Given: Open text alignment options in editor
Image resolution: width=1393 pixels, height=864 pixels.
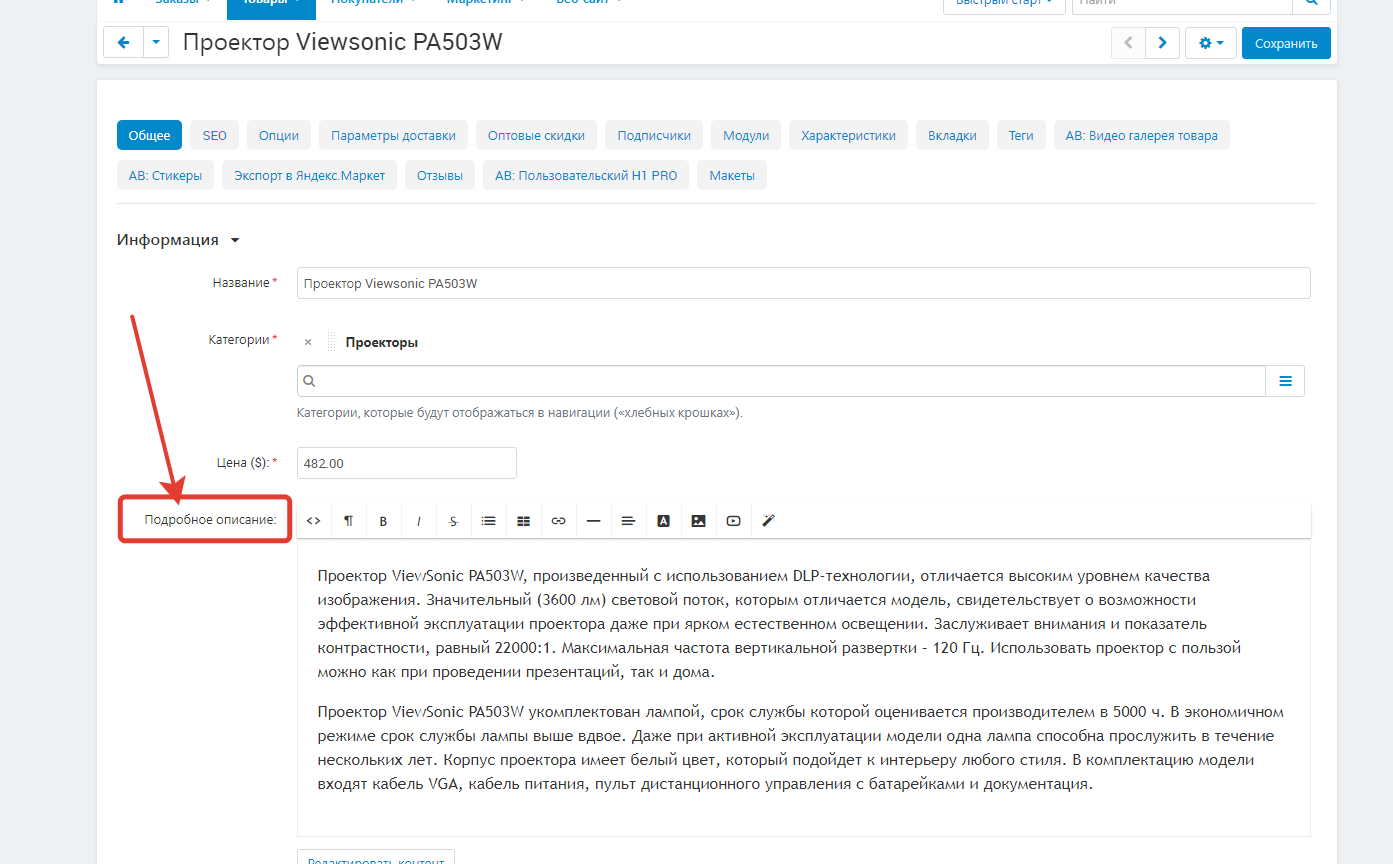Looking at the screenshot, I should [628, 521].
